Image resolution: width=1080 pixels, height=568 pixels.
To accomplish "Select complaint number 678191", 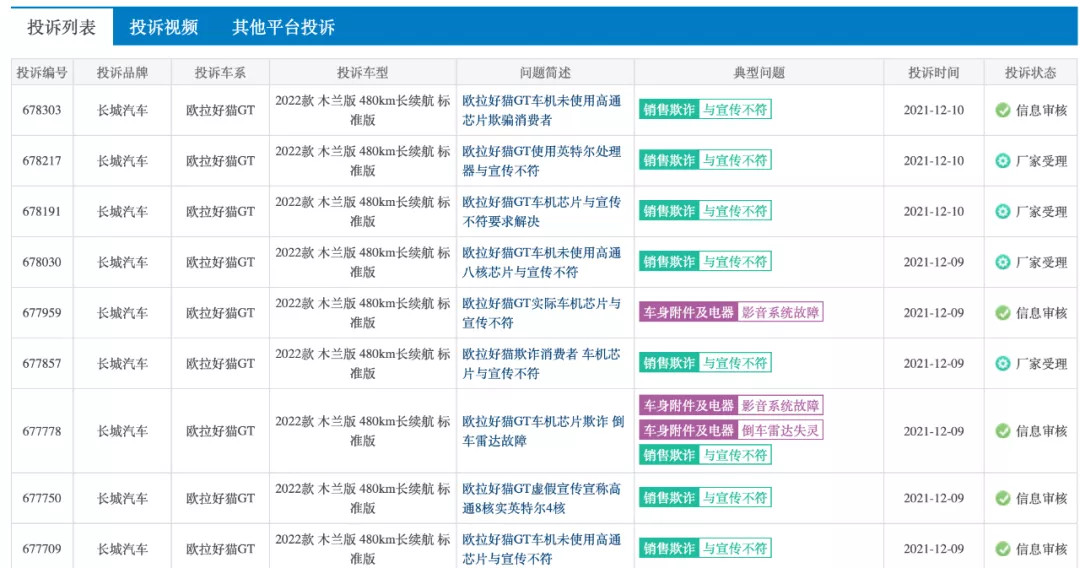I will (42, 211).
